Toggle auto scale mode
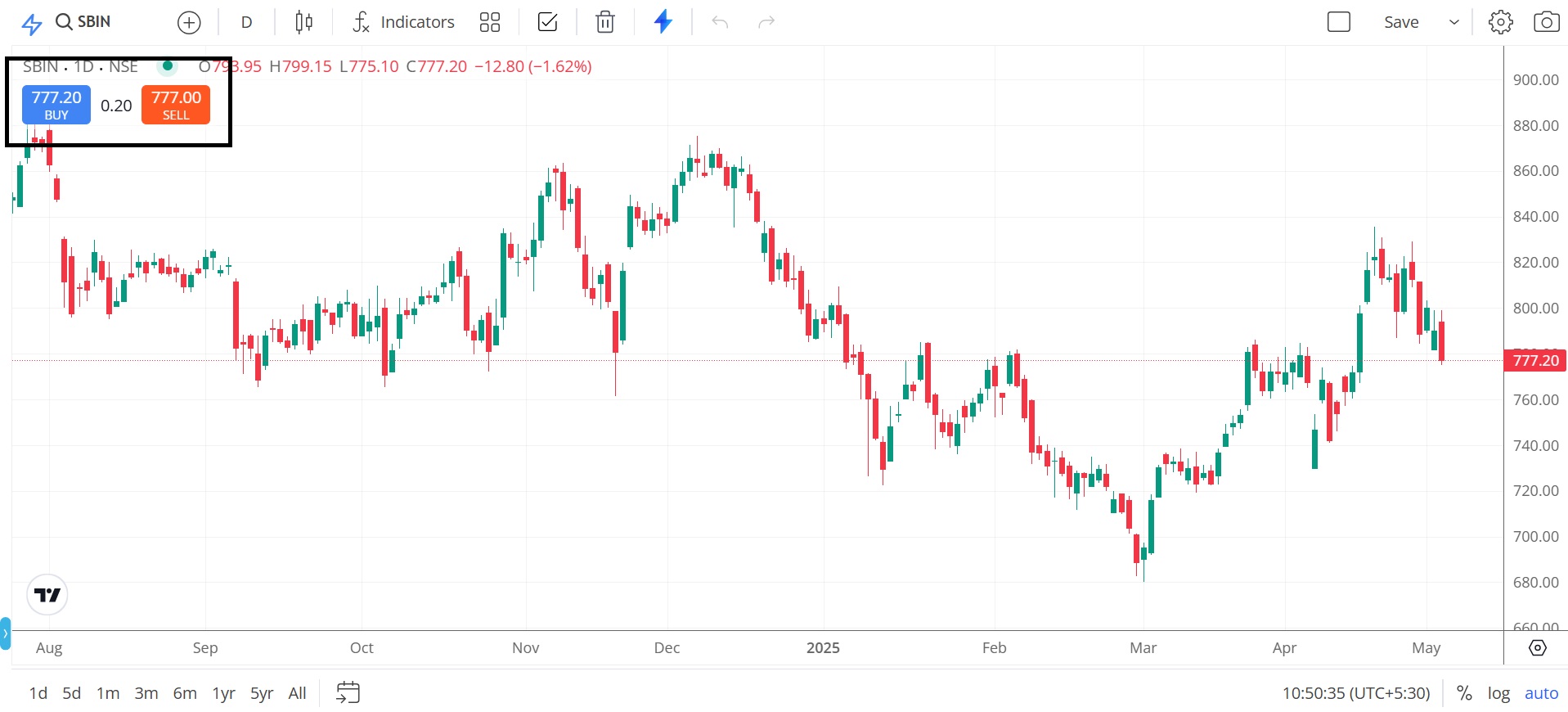This screenshot has height=712, width=1568. point(1542,693)
